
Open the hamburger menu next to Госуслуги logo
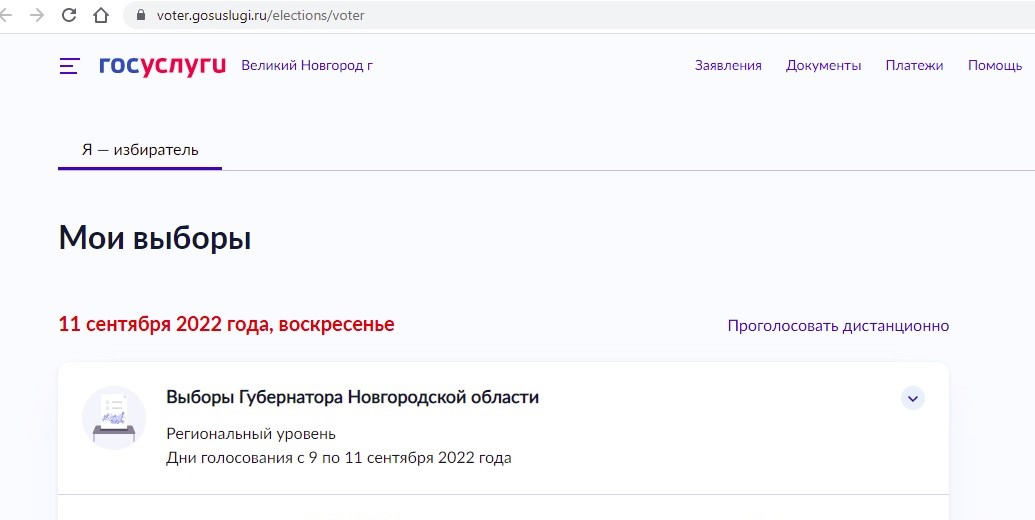point(69,65)
